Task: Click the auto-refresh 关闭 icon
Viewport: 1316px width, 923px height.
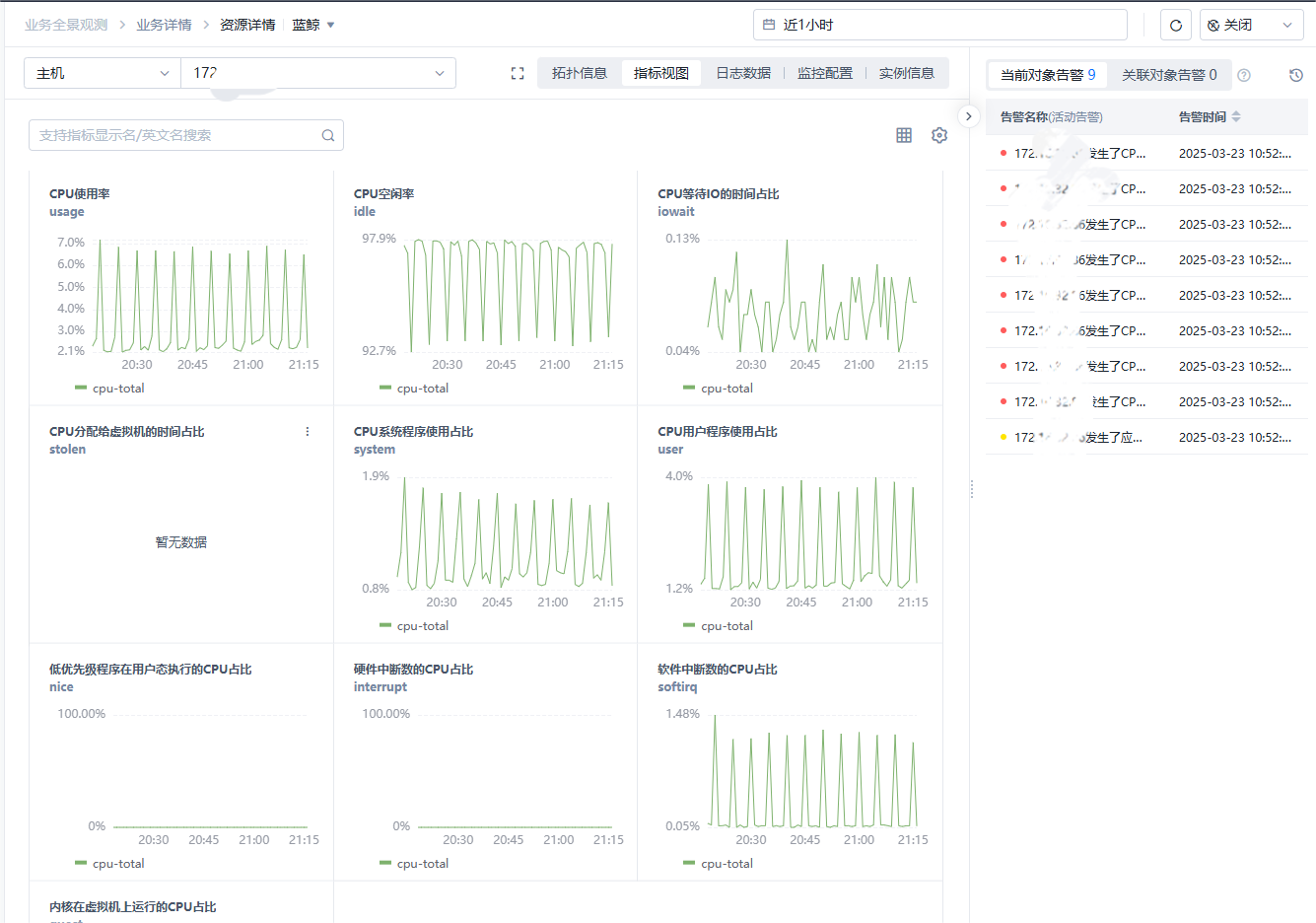Action: coord(1213,26)
